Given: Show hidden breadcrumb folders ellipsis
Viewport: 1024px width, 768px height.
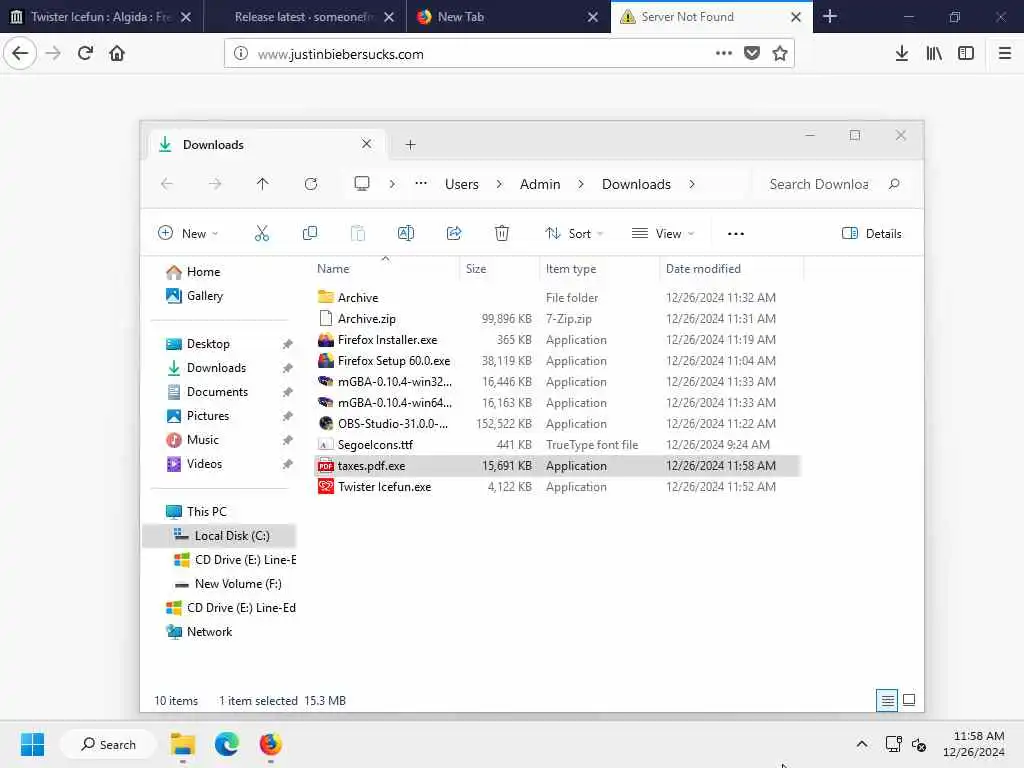Looking at the screenshot, I should coord(421,184).
